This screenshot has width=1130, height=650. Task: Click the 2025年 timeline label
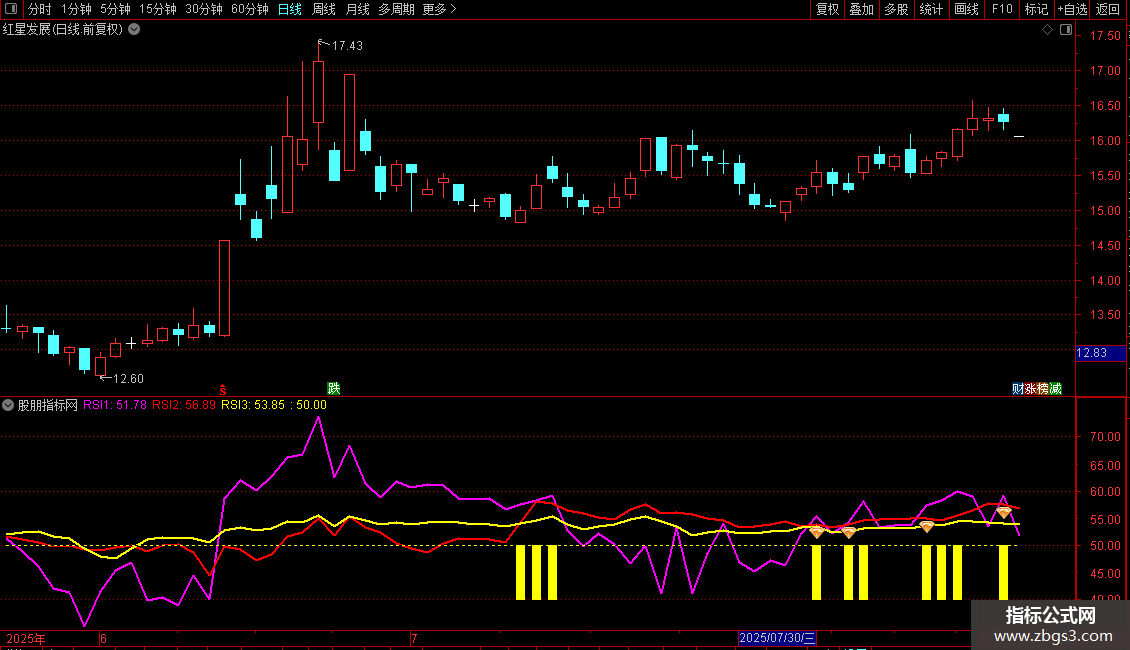pos(26,638)
